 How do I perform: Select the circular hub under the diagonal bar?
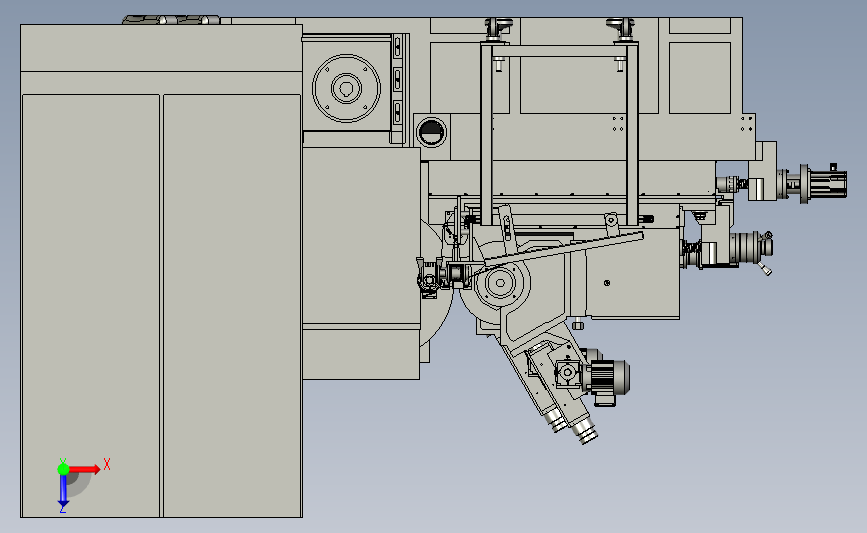tap(500, 283)
